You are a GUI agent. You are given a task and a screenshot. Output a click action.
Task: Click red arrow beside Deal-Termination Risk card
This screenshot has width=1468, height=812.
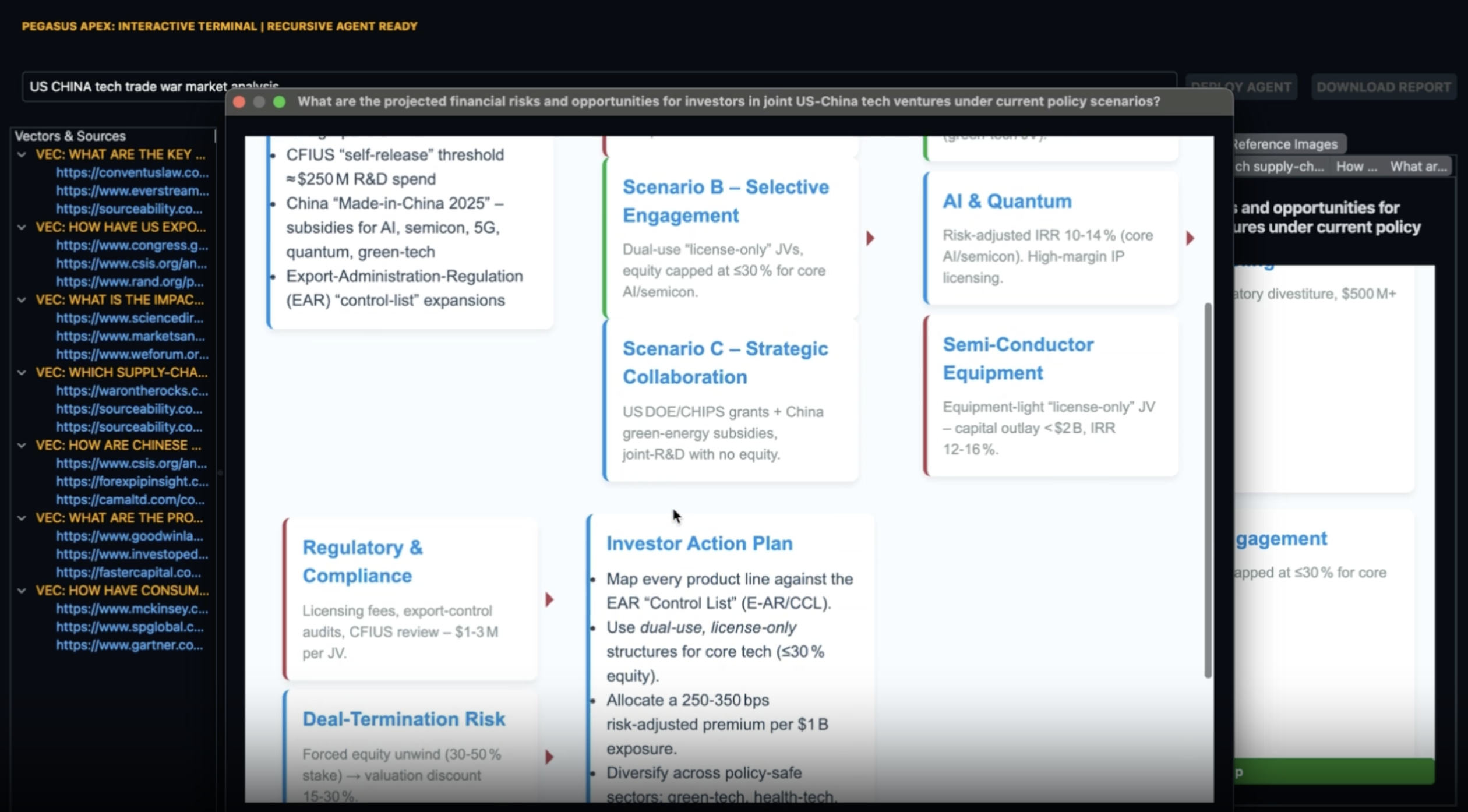point(549,757)
